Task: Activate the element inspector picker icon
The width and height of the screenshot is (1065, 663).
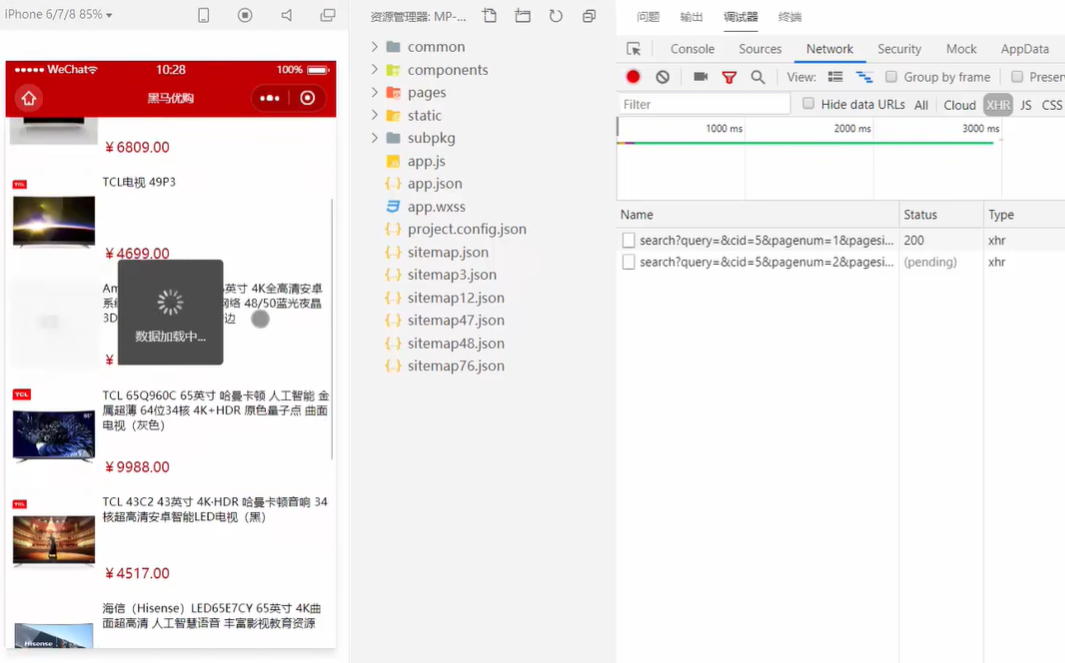Action: pos(633,49)
